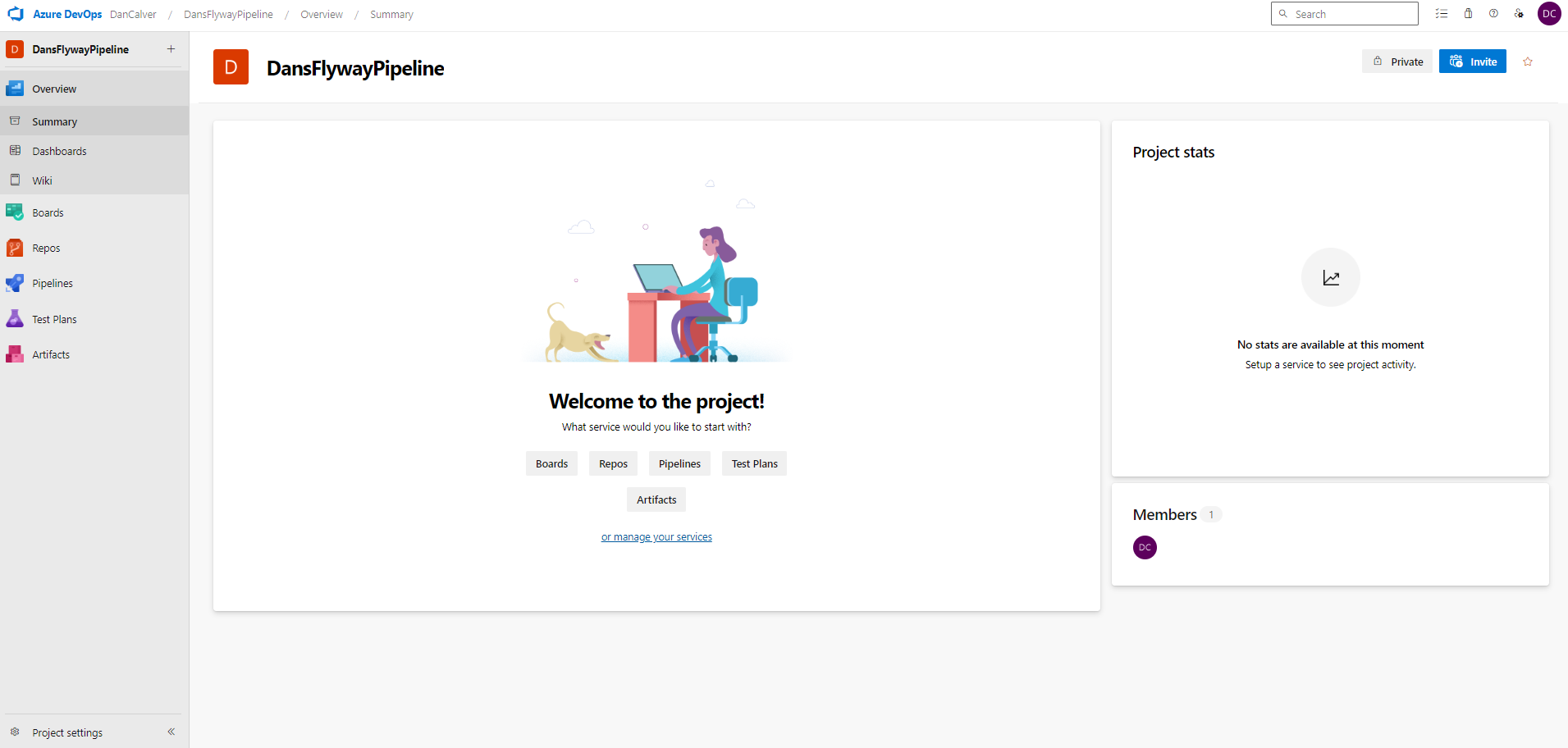The width and height of the screenshot is (1568, 748).
Task: Click the Azure DevOps text link
Action: (x=67, y=14)
